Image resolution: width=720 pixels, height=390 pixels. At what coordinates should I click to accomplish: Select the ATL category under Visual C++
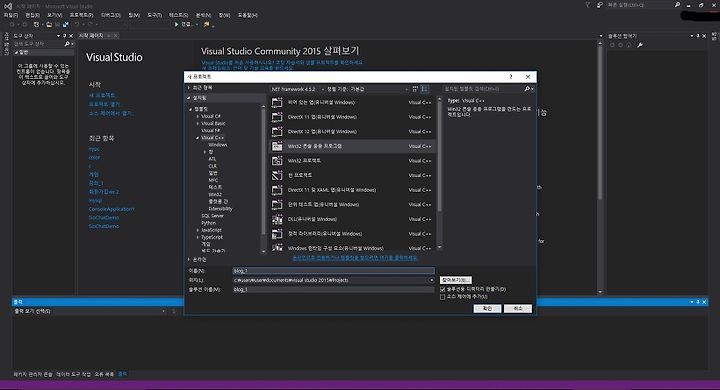click(x=212, y=159)
